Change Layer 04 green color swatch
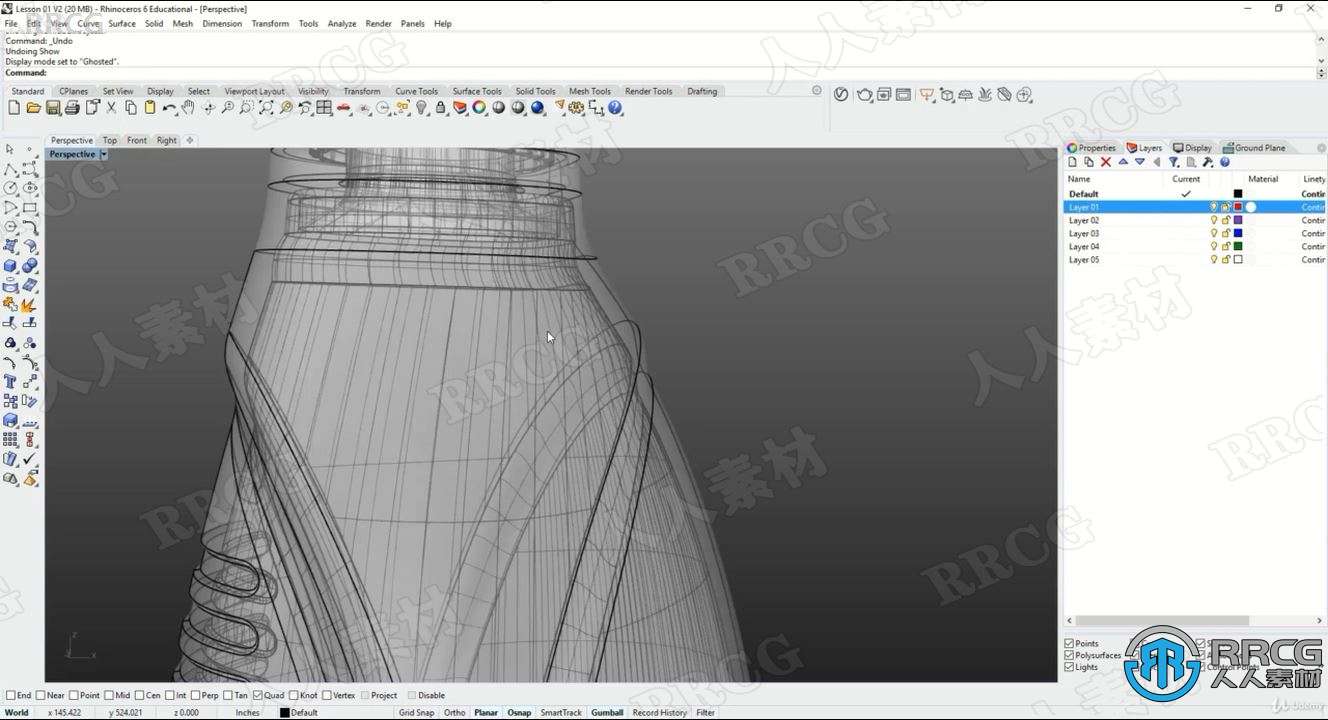Screen dimensions: 1328x720 click(x=1238, y=246)
